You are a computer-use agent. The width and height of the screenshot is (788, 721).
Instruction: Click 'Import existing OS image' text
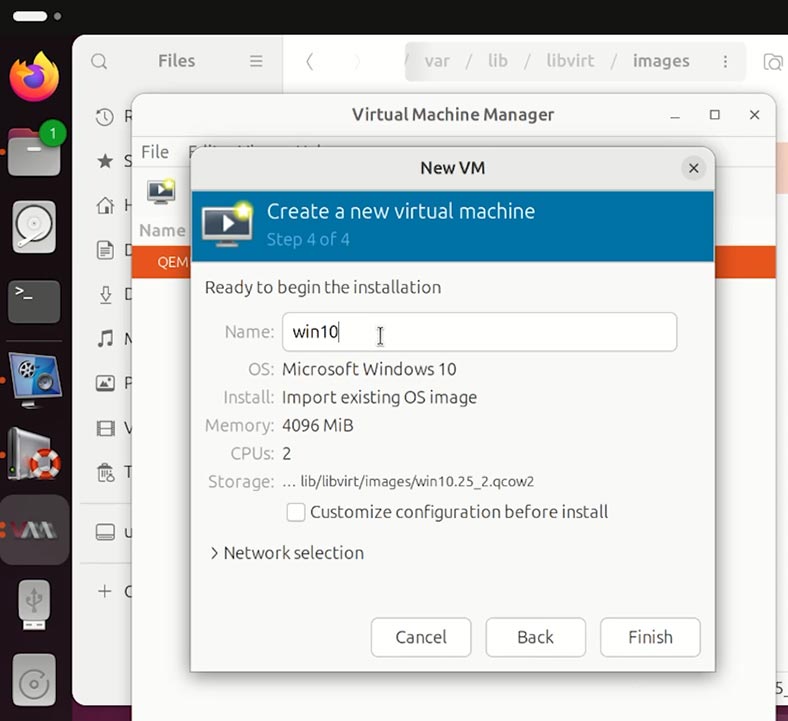point(379,397)
